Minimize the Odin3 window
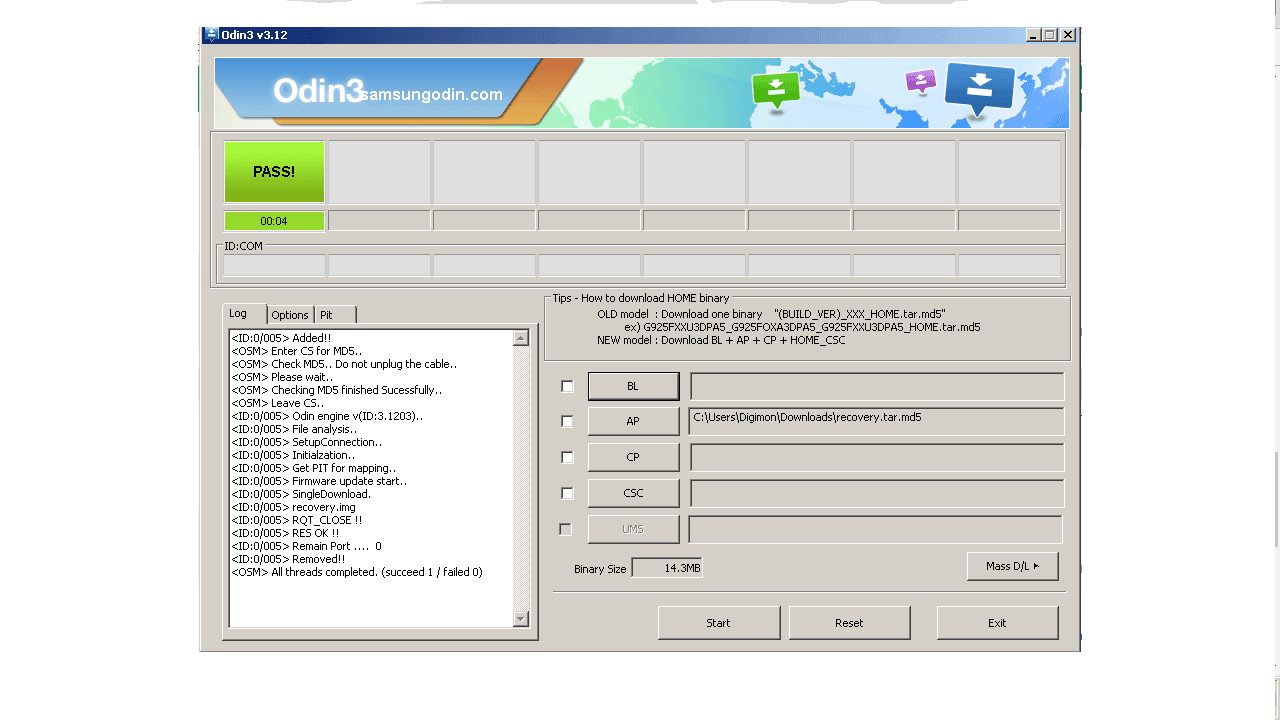 pos(1033,35)
